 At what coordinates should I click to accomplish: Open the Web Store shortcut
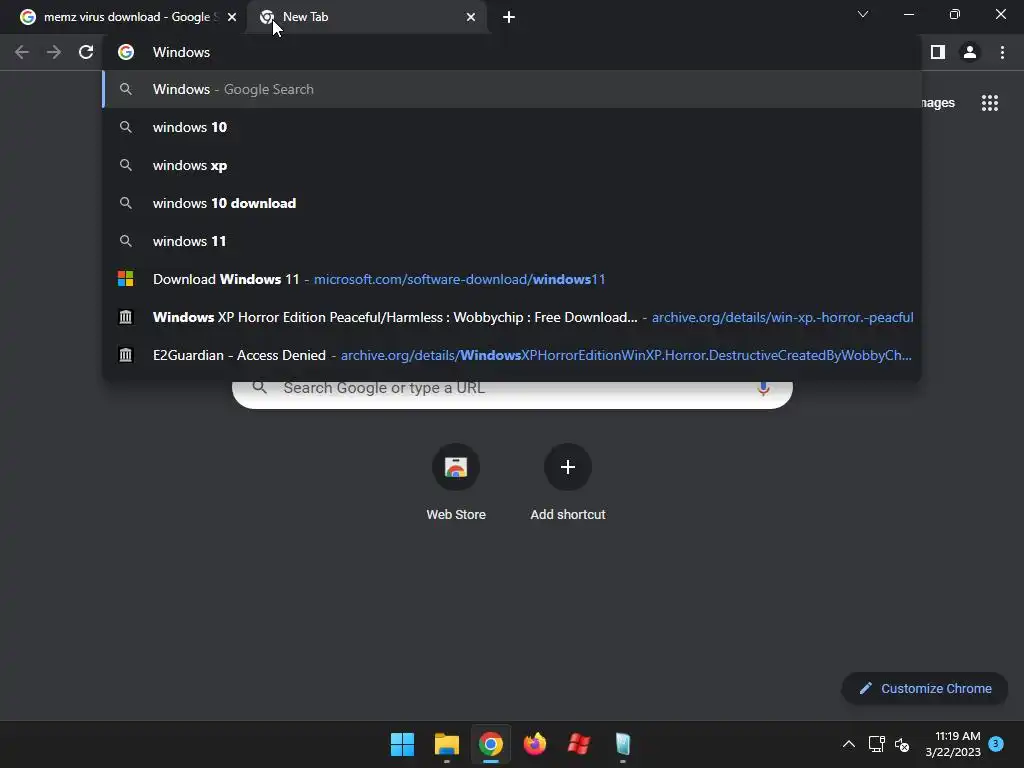[456, 483]
